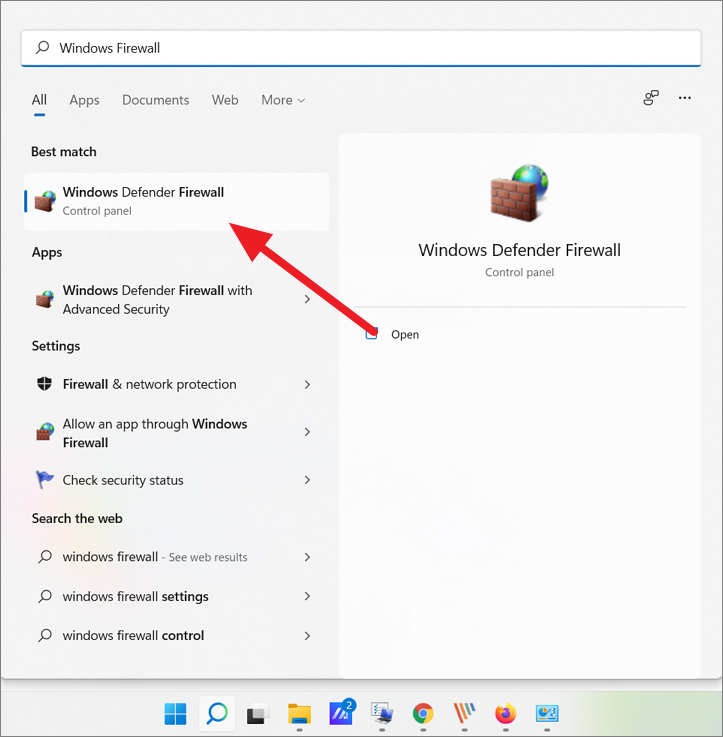
Task: Expand Allow an app through Windows Firewall chevron
Action: (x=307, y=432)
